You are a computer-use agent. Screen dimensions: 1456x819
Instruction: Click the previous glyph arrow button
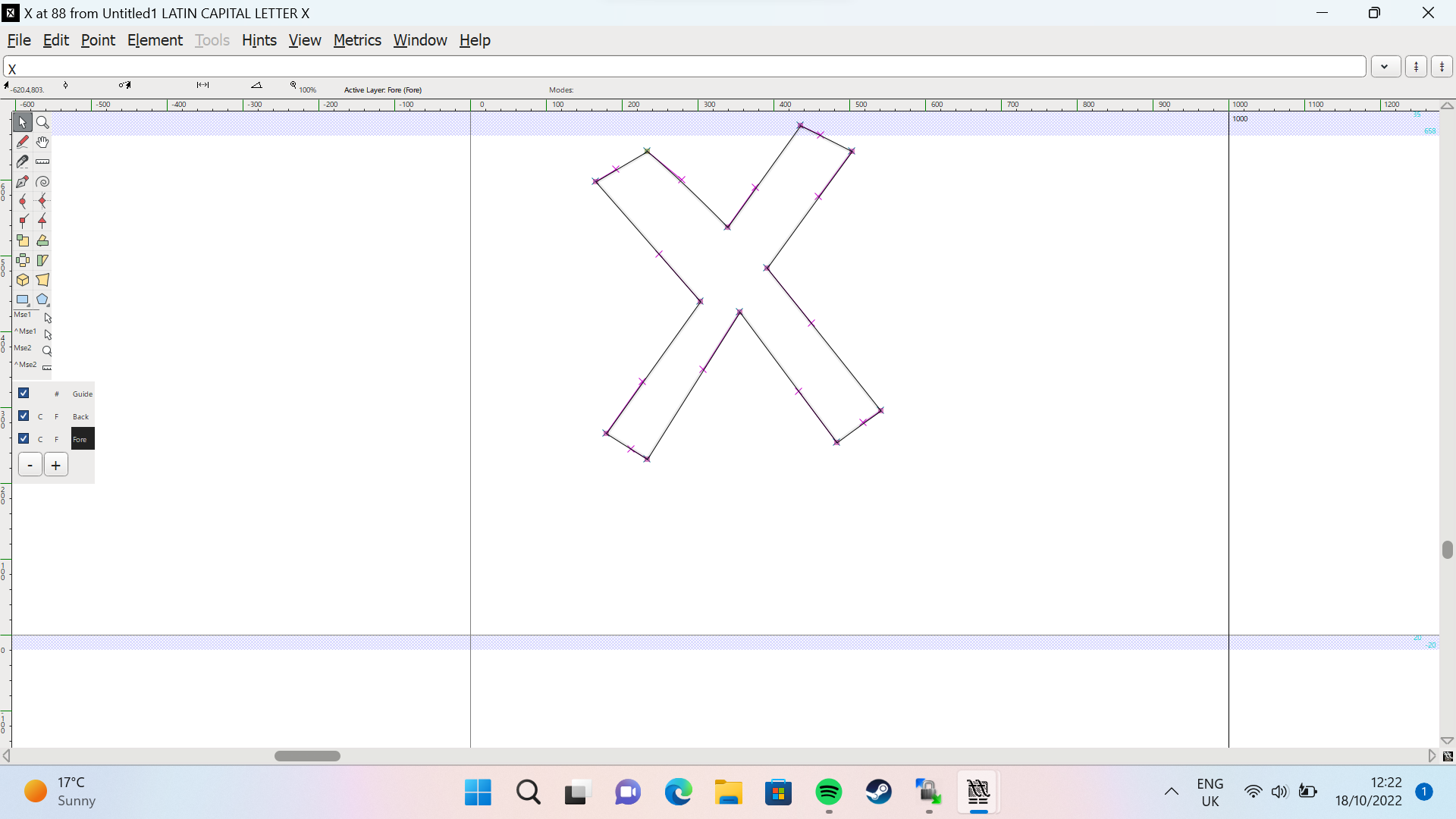pyautogui.click(x=1416, y=67)
